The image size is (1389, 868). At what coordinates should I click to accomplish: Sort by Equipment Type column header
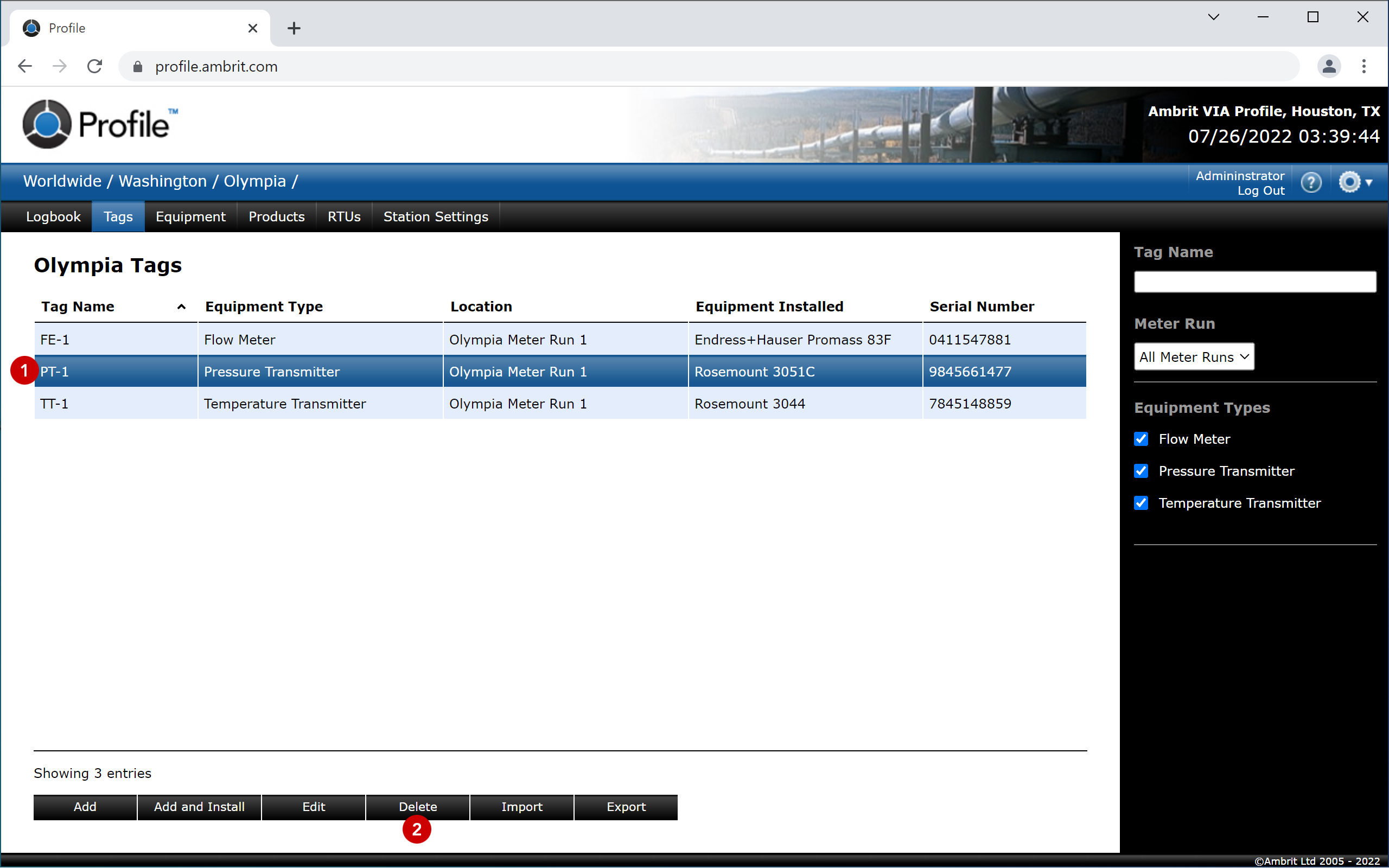(x=264, y=307)
